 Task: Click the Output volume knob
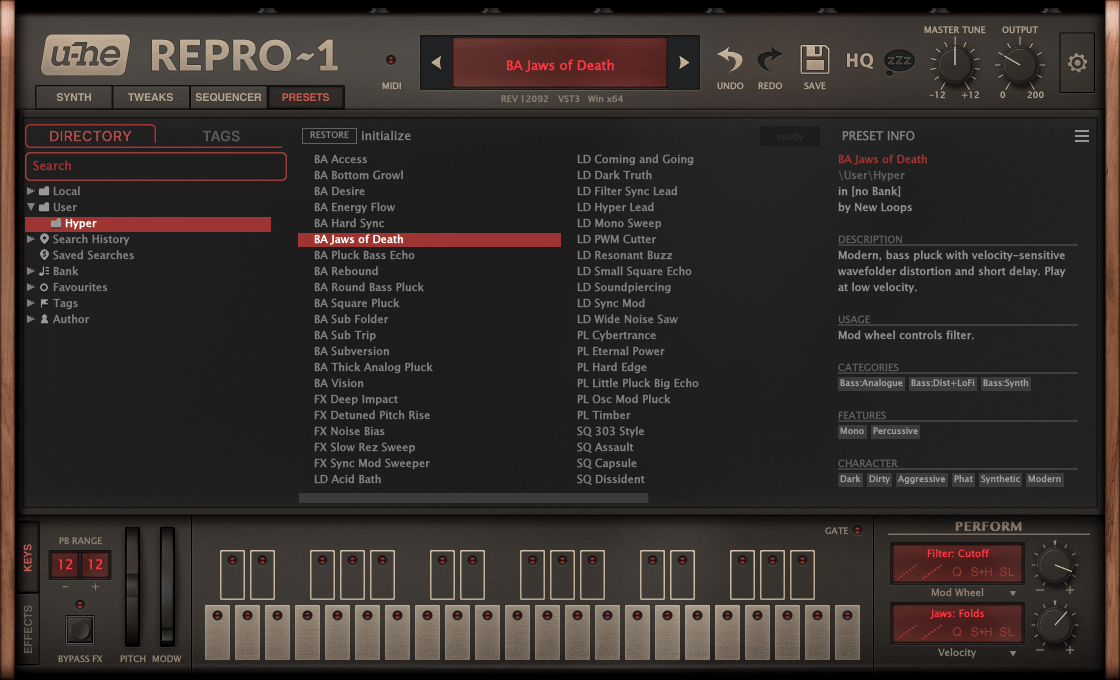click(1019, 64)
